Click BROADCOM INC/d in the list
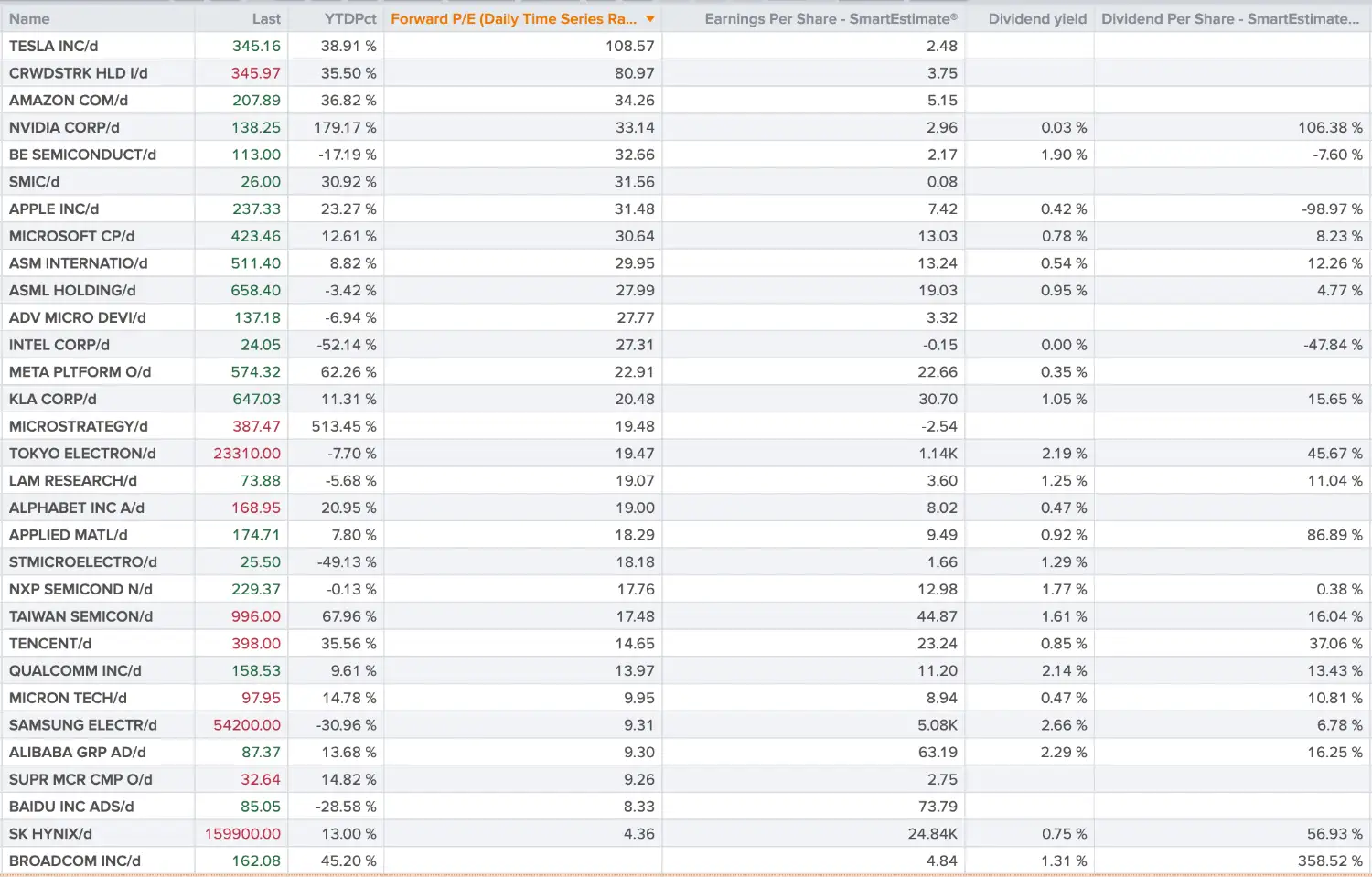The width and height of the screenshot is (1372, 877). pos(75,861)
